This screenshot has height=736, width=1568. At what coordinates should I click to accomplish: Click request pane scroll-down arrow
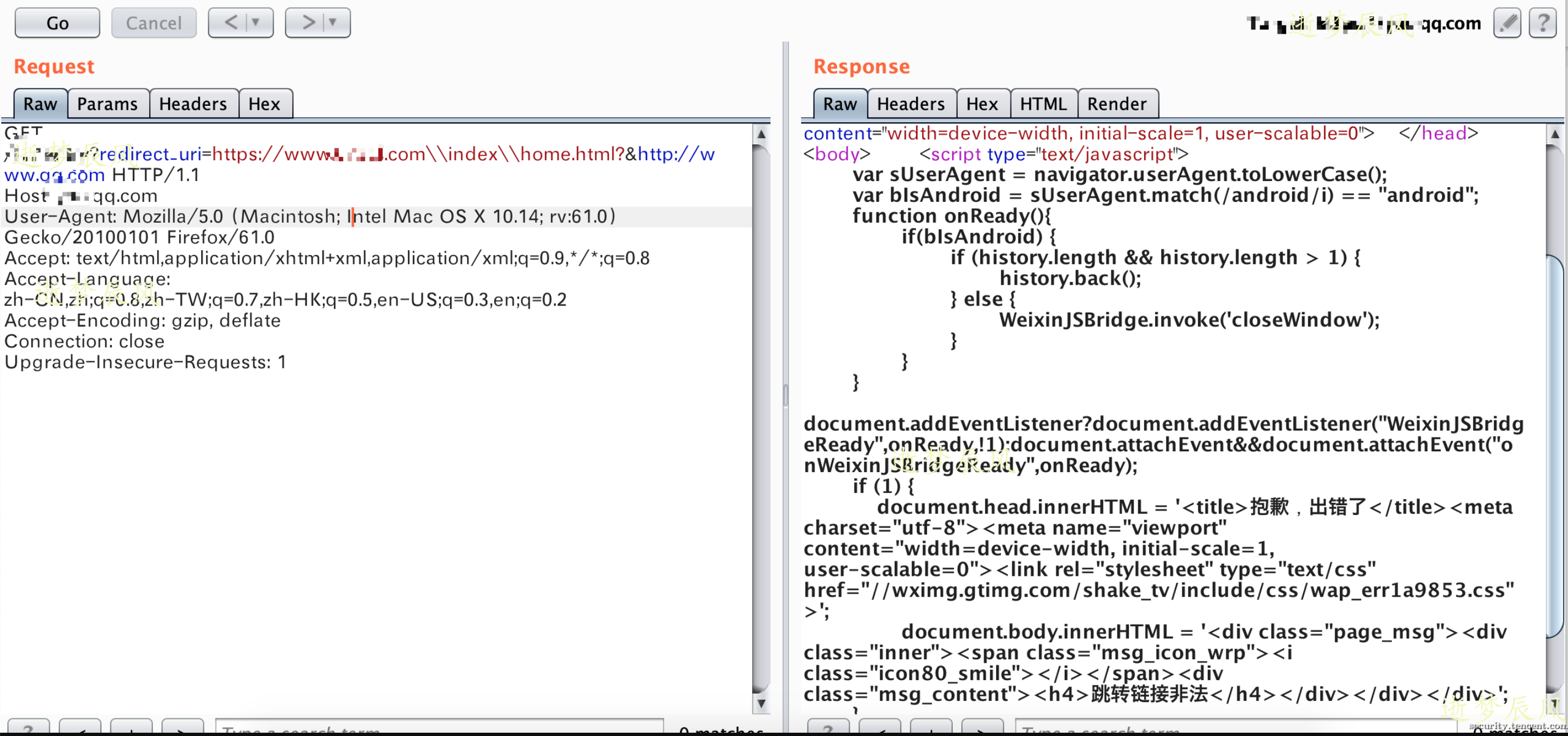click(x=761, y=703)
